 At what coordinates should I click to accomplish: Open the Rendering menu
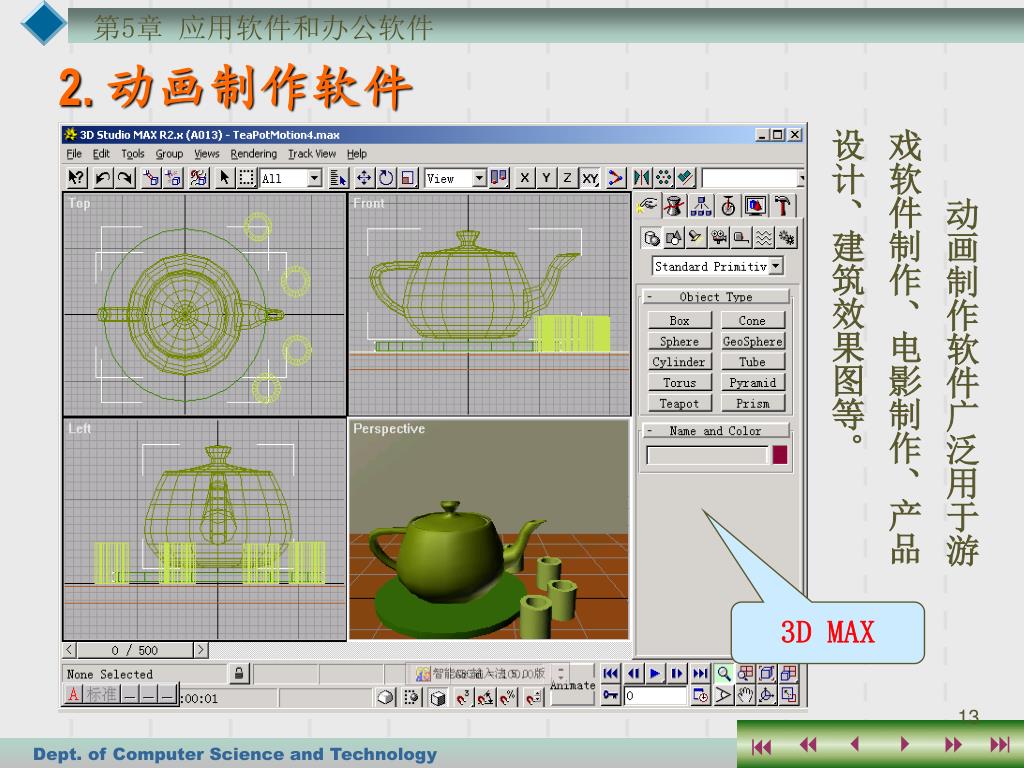pyautogui.click(x=253, y=153)
